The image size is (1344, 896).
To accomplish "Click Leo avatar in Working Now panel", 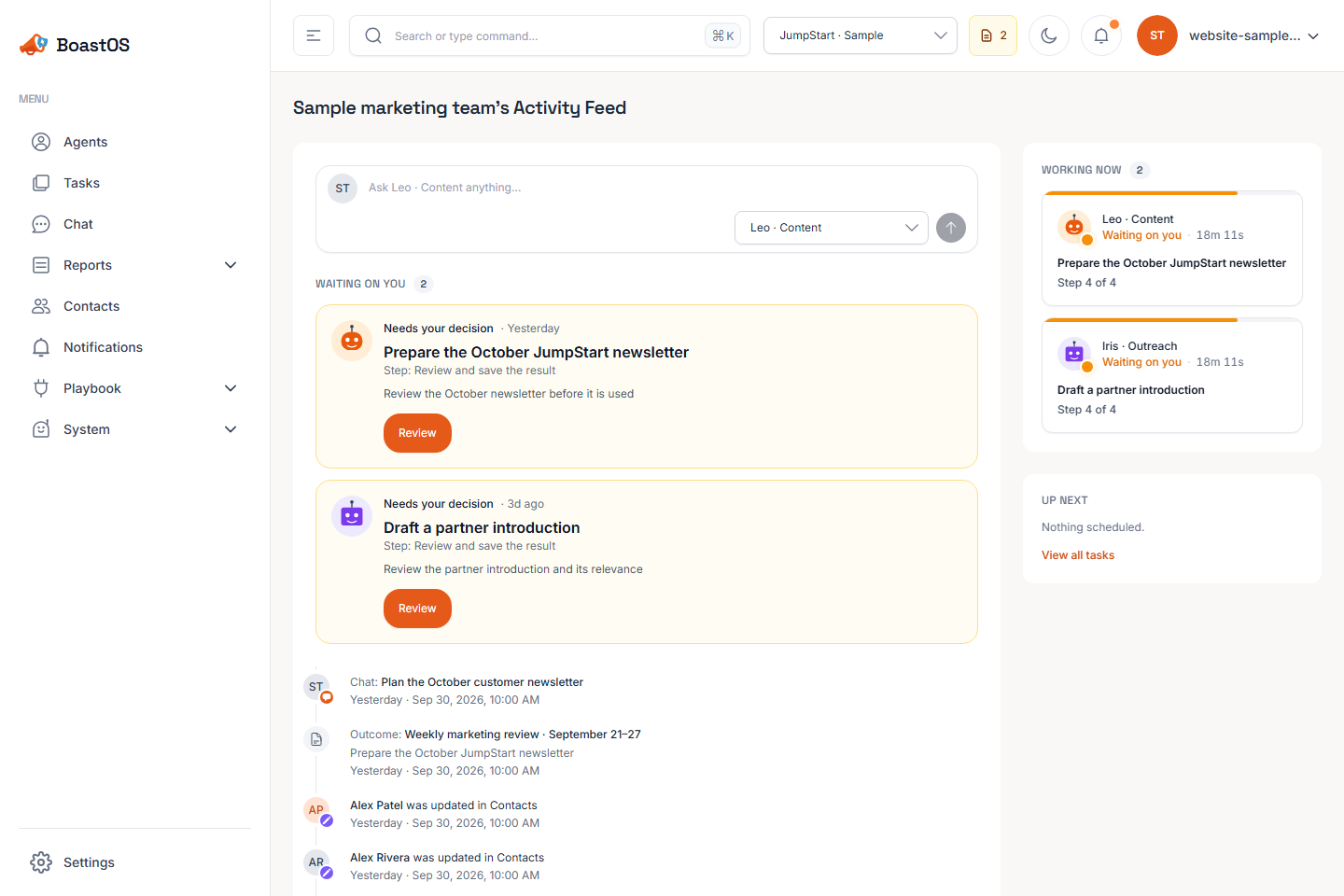I will pos(1074,227).
